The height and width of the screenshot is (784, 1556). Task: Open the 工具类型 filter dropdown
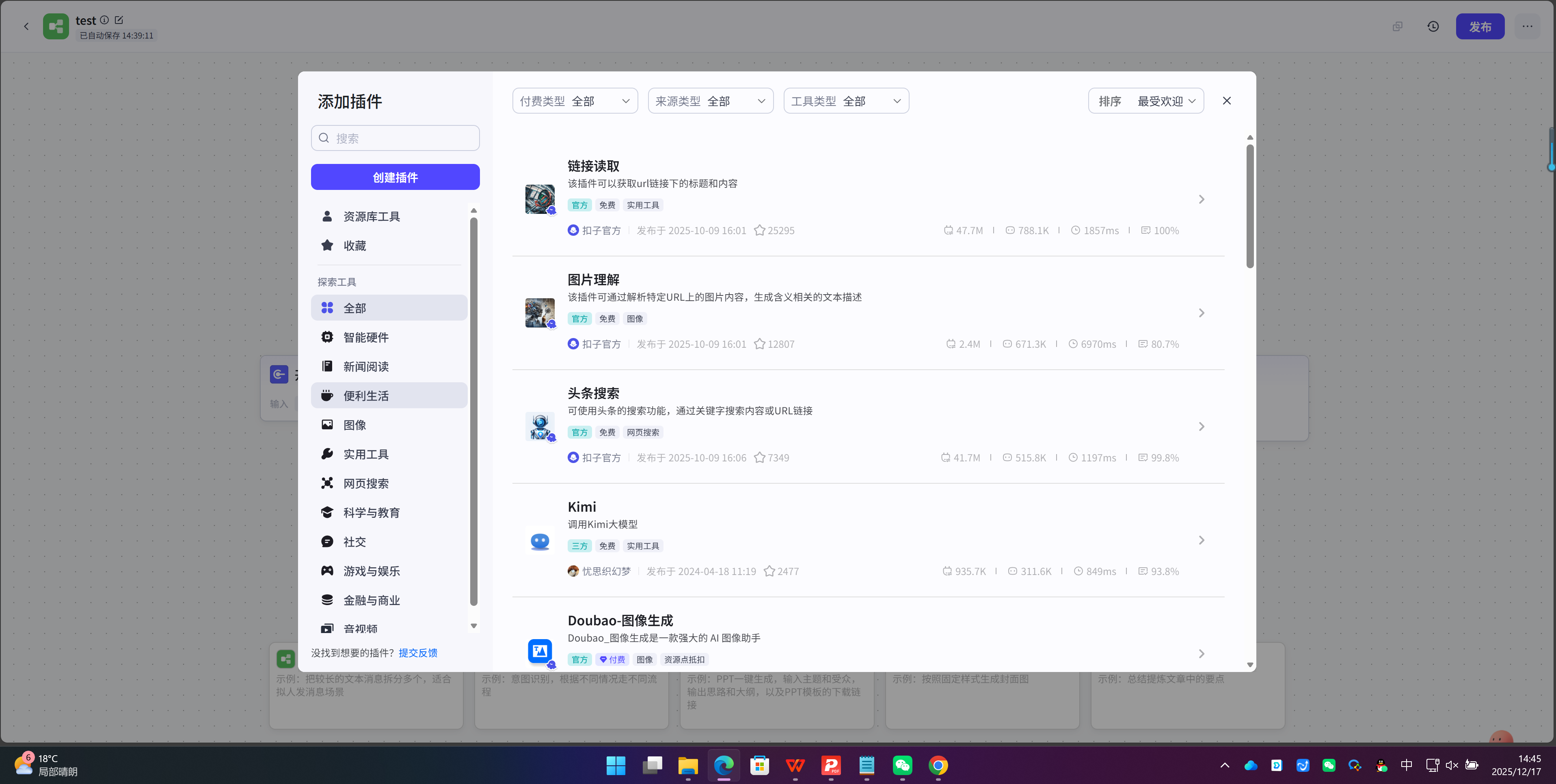coord(845,101)
